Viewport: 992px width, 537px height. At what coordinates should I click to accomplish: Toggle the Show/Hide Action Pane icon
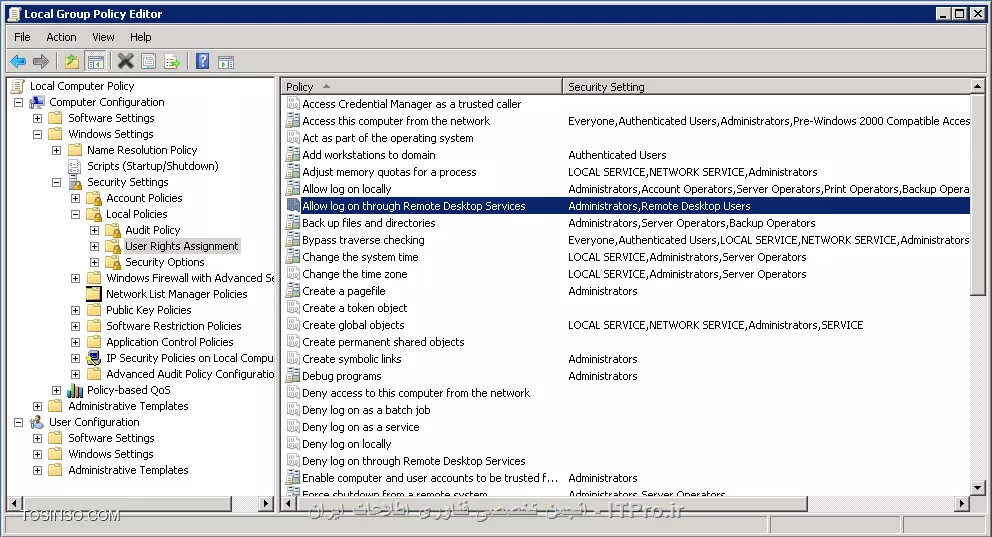point(226,61)
